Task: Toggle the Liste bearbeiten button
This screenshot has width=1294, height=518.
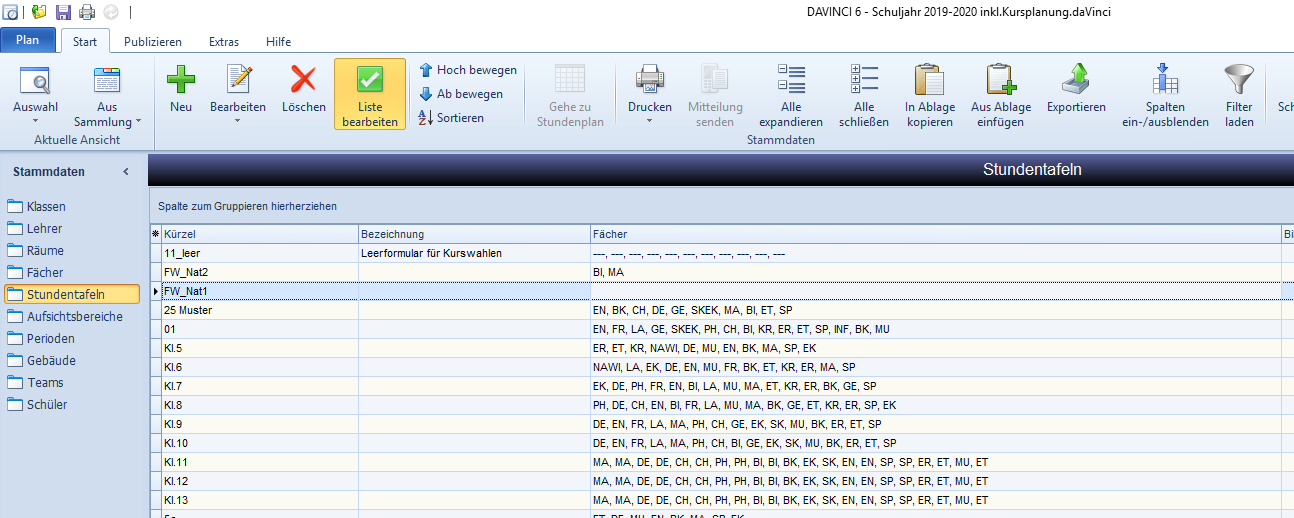Action: click(370, 94)
